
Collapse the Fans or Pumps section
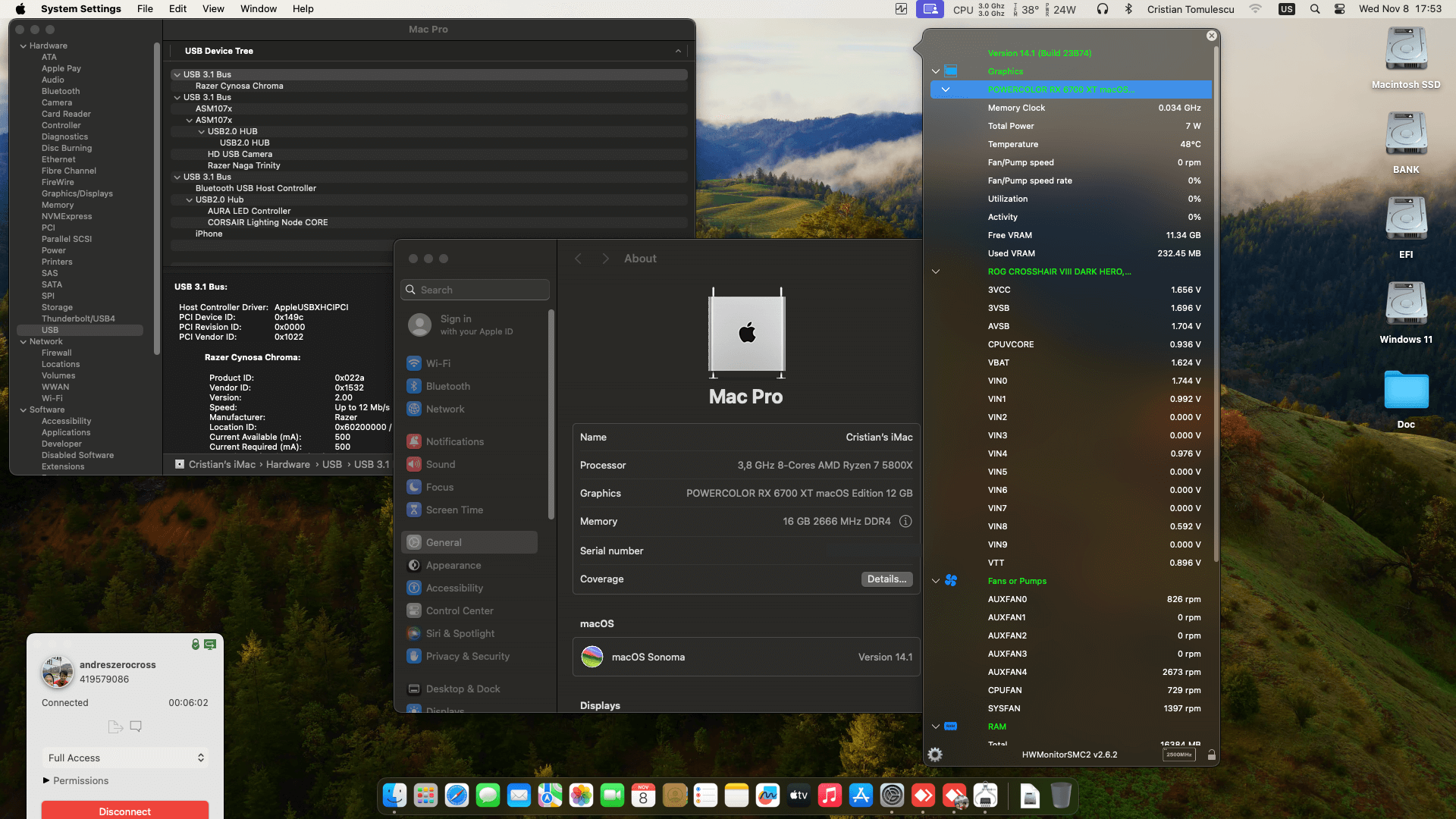(936, 581)
